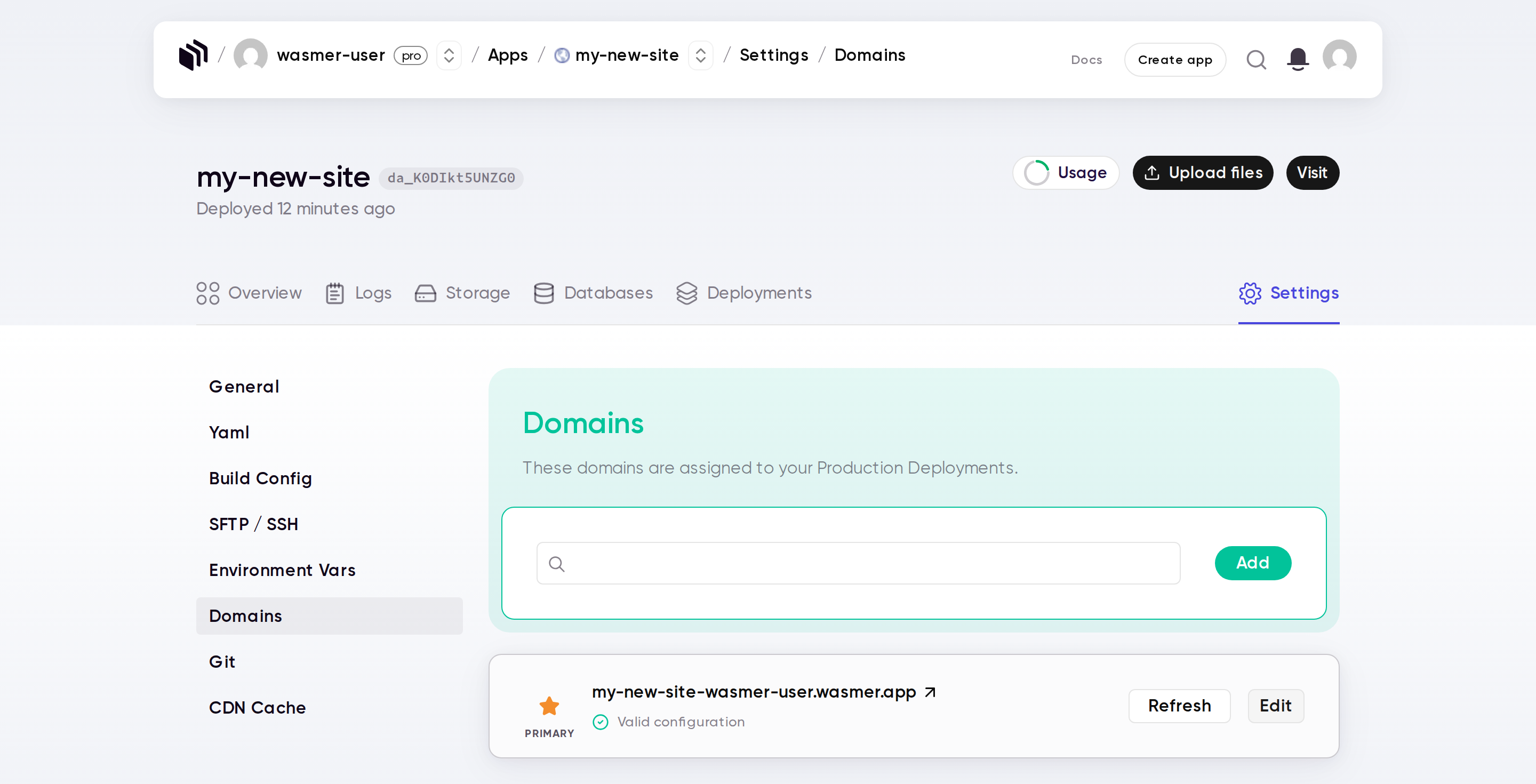Click the pro badge
The image size is (1536, 784).
(x=411, y=55)
